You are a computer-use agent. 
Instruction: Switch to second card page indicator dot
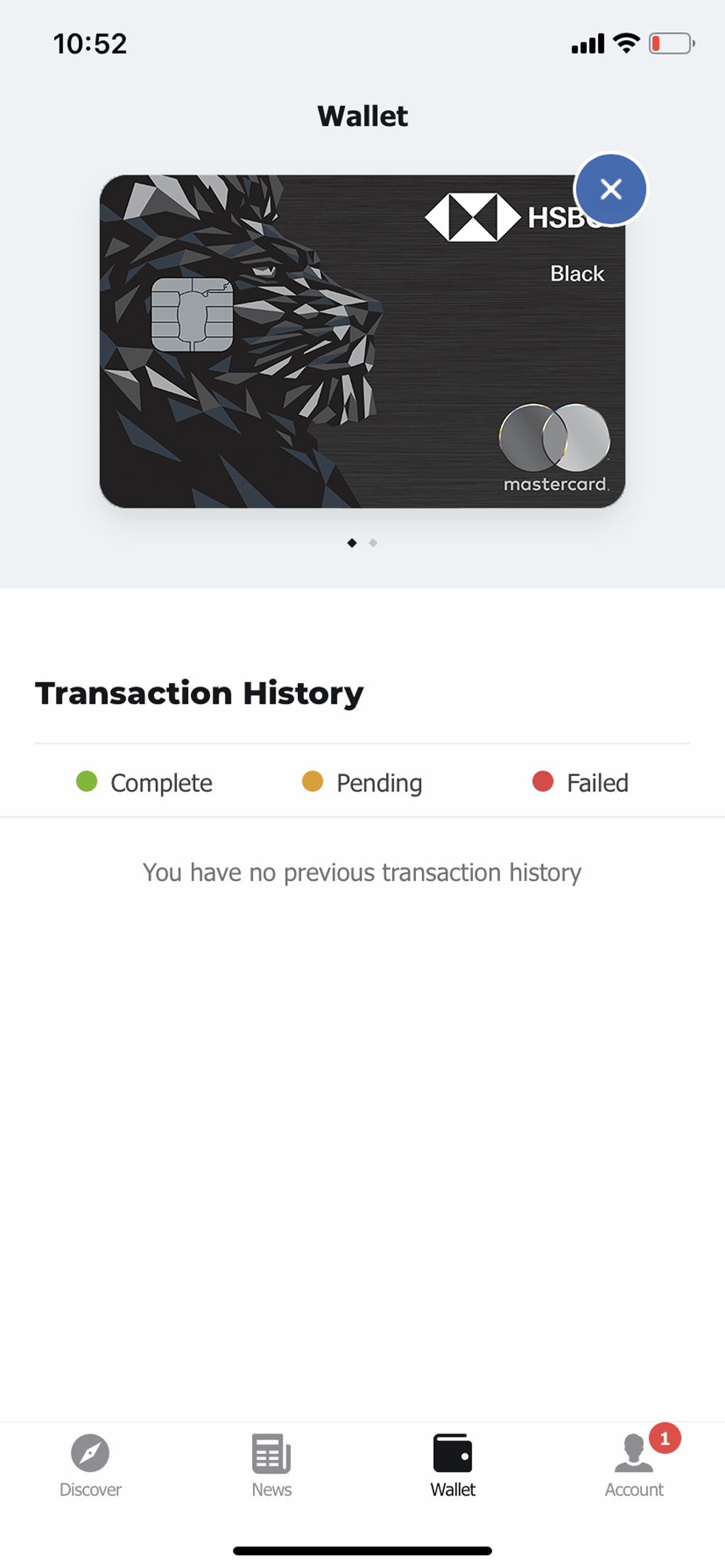[x=373, y=543]
